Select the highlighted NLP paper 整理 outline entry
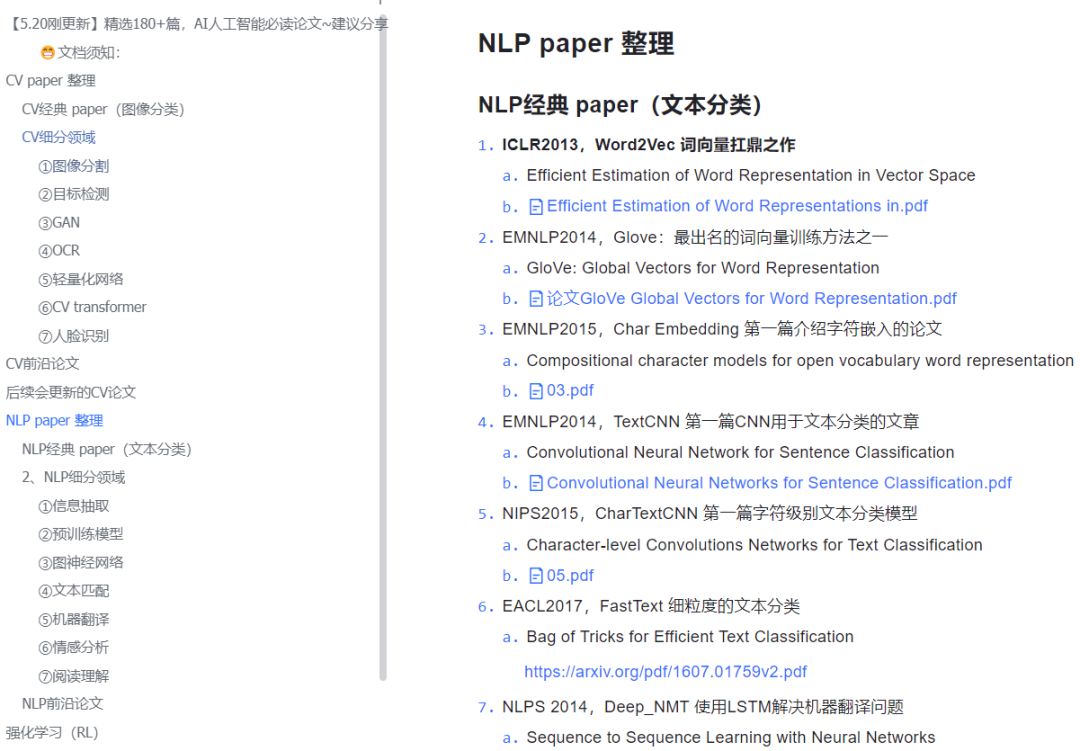 [54, 420]
